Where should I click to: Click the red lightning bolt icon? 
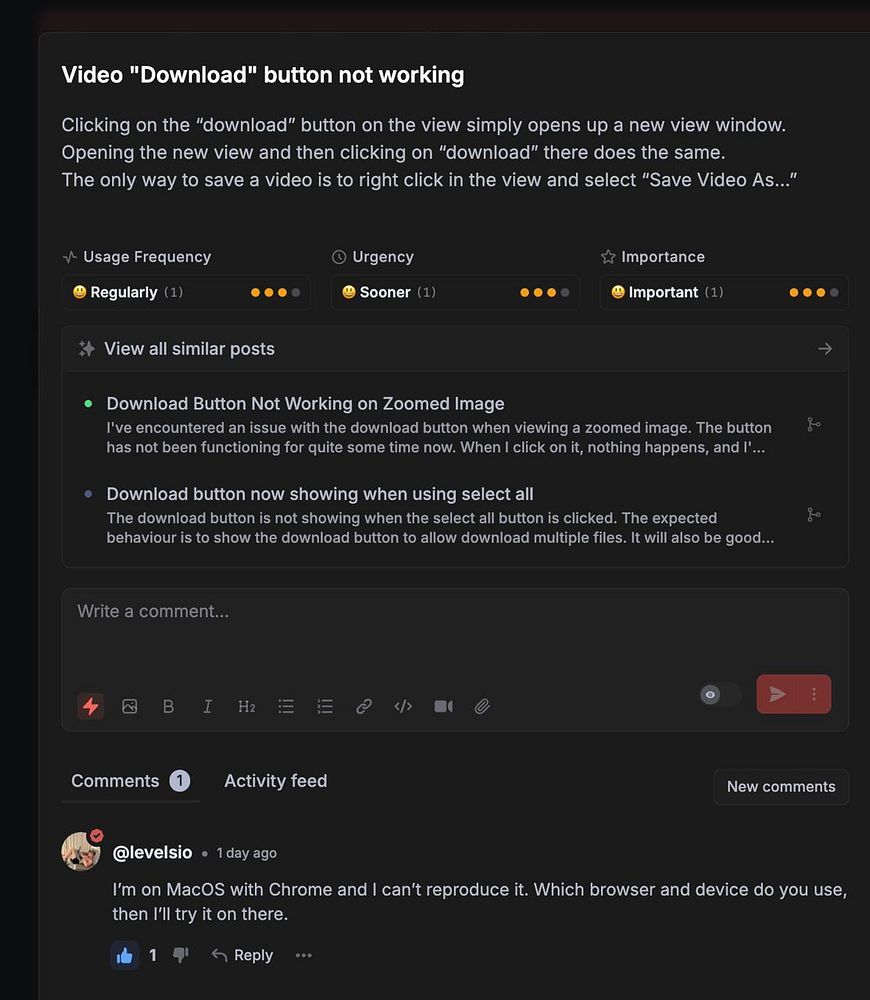pos(91,706)
